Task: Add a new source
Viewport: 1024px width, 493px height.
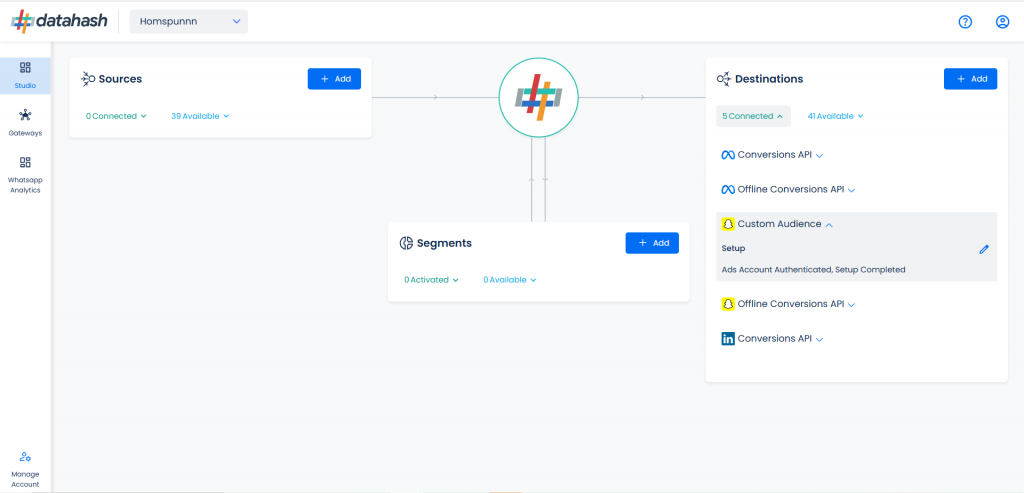Action: (334, 79)
